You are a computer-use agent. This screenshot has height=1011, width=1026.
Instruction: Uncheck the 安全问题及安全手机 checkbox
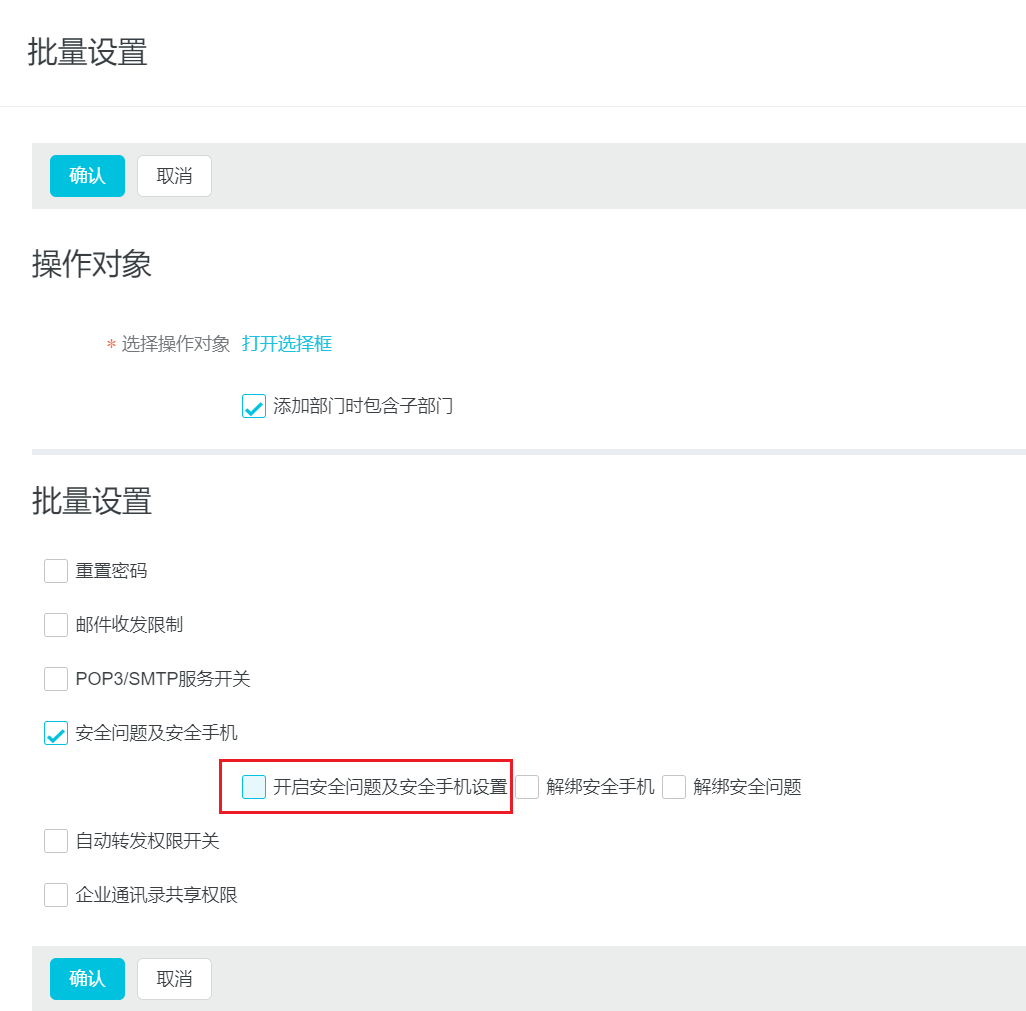tap(56, 733)
